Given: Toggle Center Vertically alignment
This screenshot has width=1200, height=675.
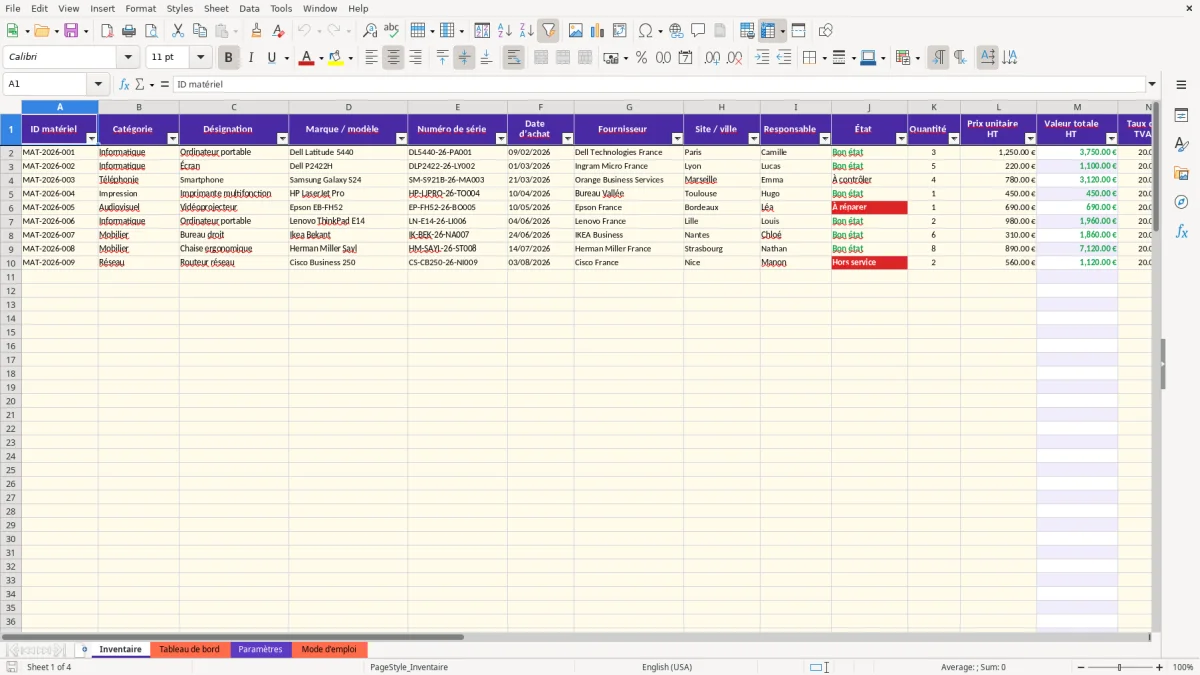Looking at the screenshot, I should (464, 58).
